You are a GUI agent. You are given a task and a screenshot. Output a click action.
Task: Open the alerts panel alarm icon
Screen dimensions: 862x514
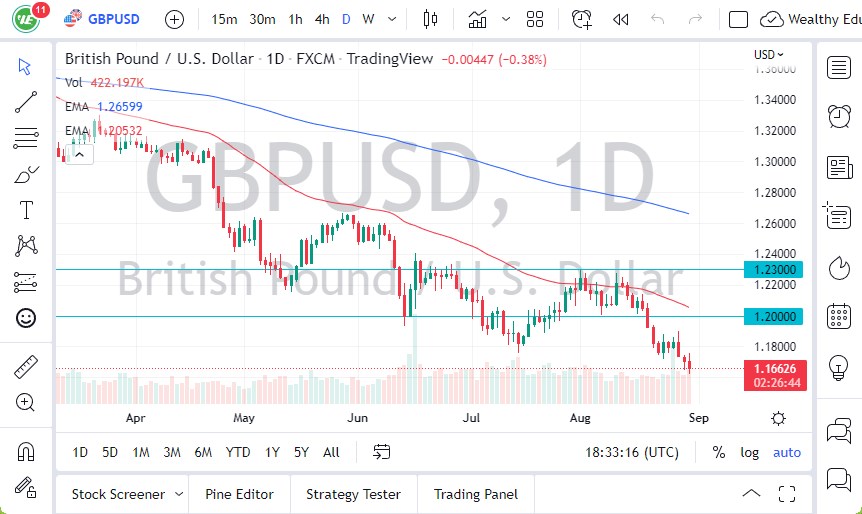(x=839, y=116)
